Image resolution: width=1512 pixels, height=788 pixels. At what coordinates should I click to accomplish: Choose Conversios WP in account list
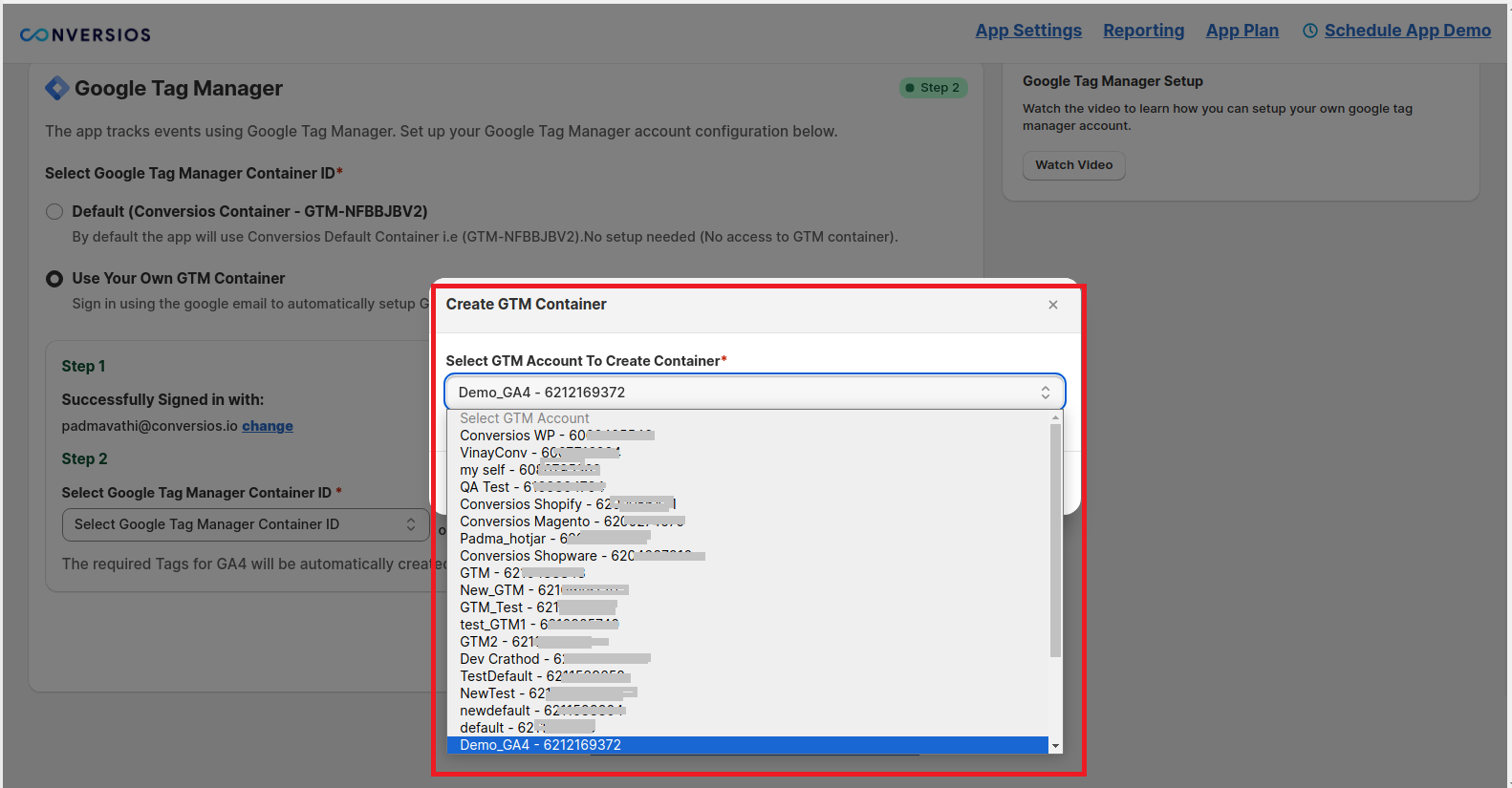pos(748,436)
